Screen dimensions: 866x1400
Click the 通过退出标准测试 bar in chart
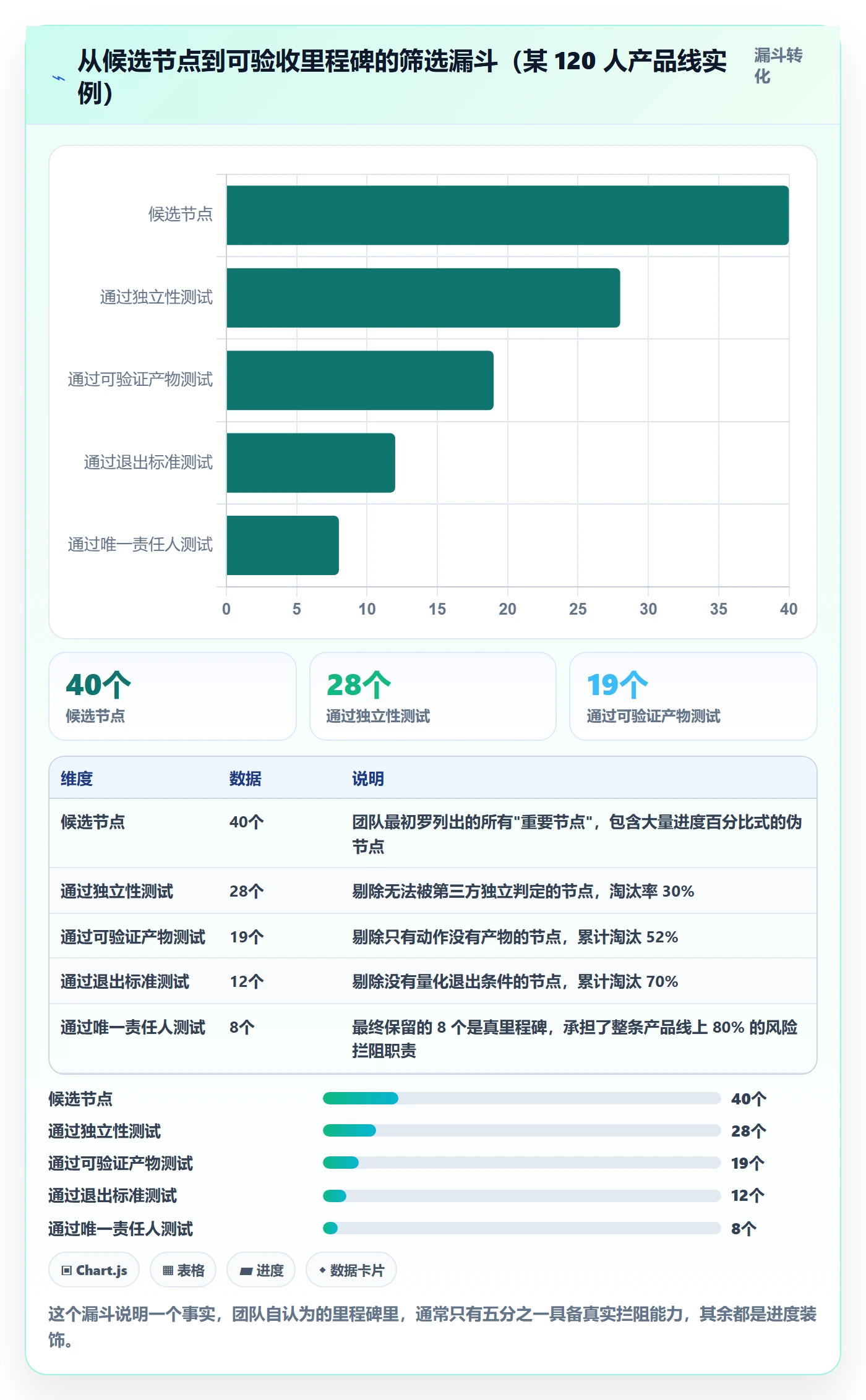pyautogui.click(x=311, y=463)
